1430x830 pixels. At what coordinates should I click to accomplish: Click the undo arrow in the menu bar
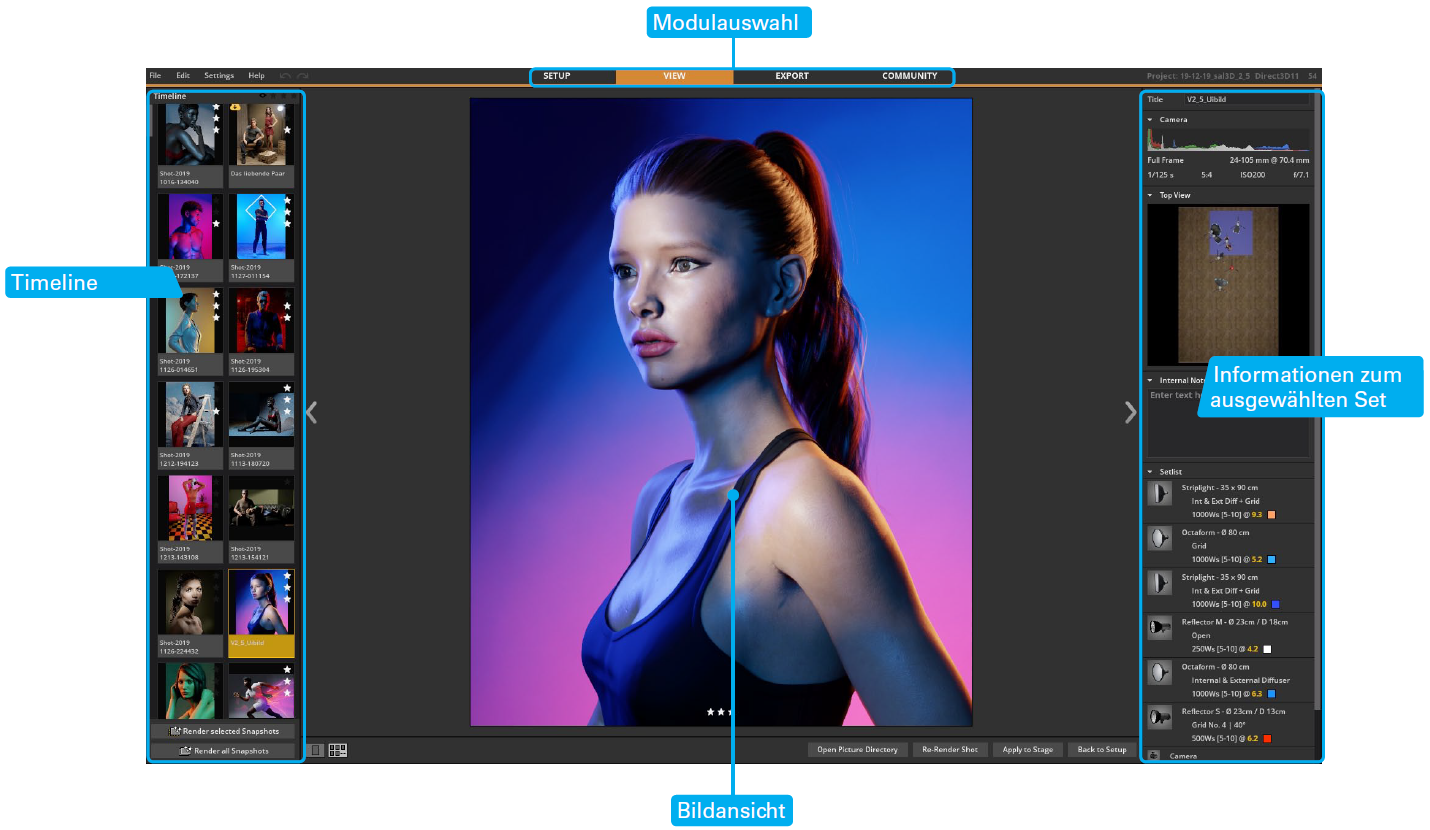click(x=285, y=76)
